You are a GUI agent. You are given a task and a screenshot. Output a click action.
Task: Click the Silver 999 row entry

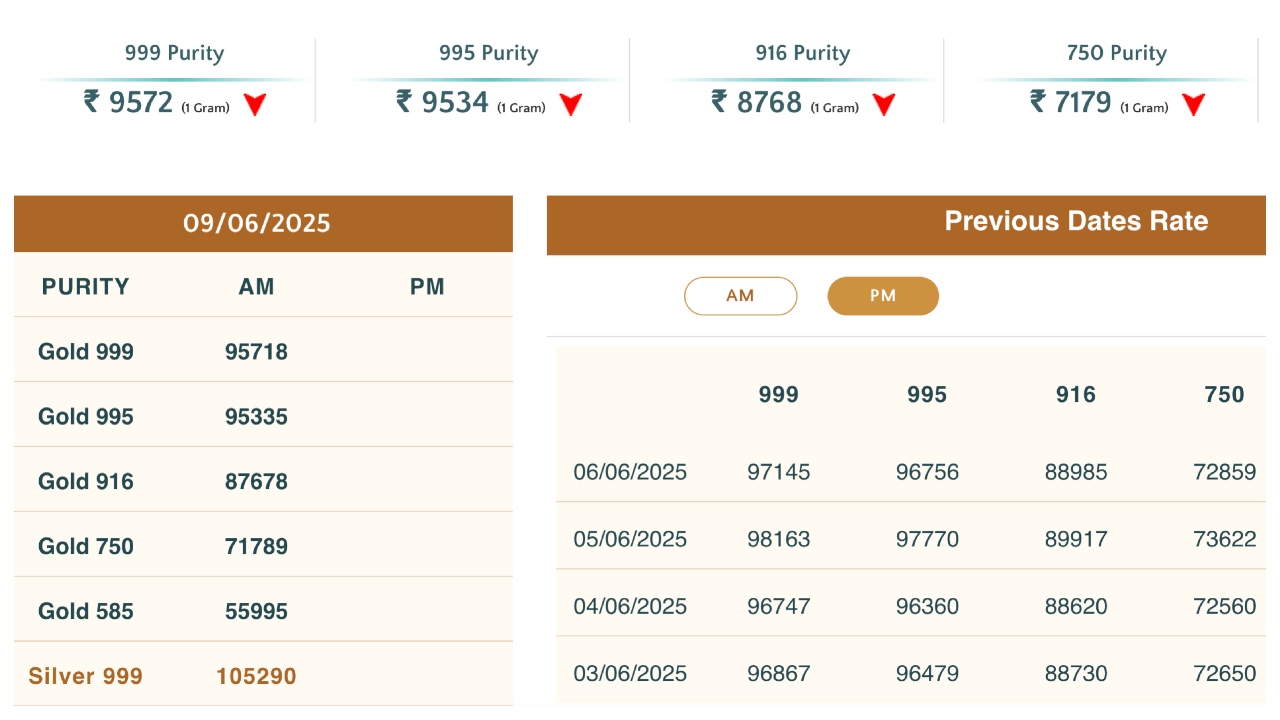point(85,676)
